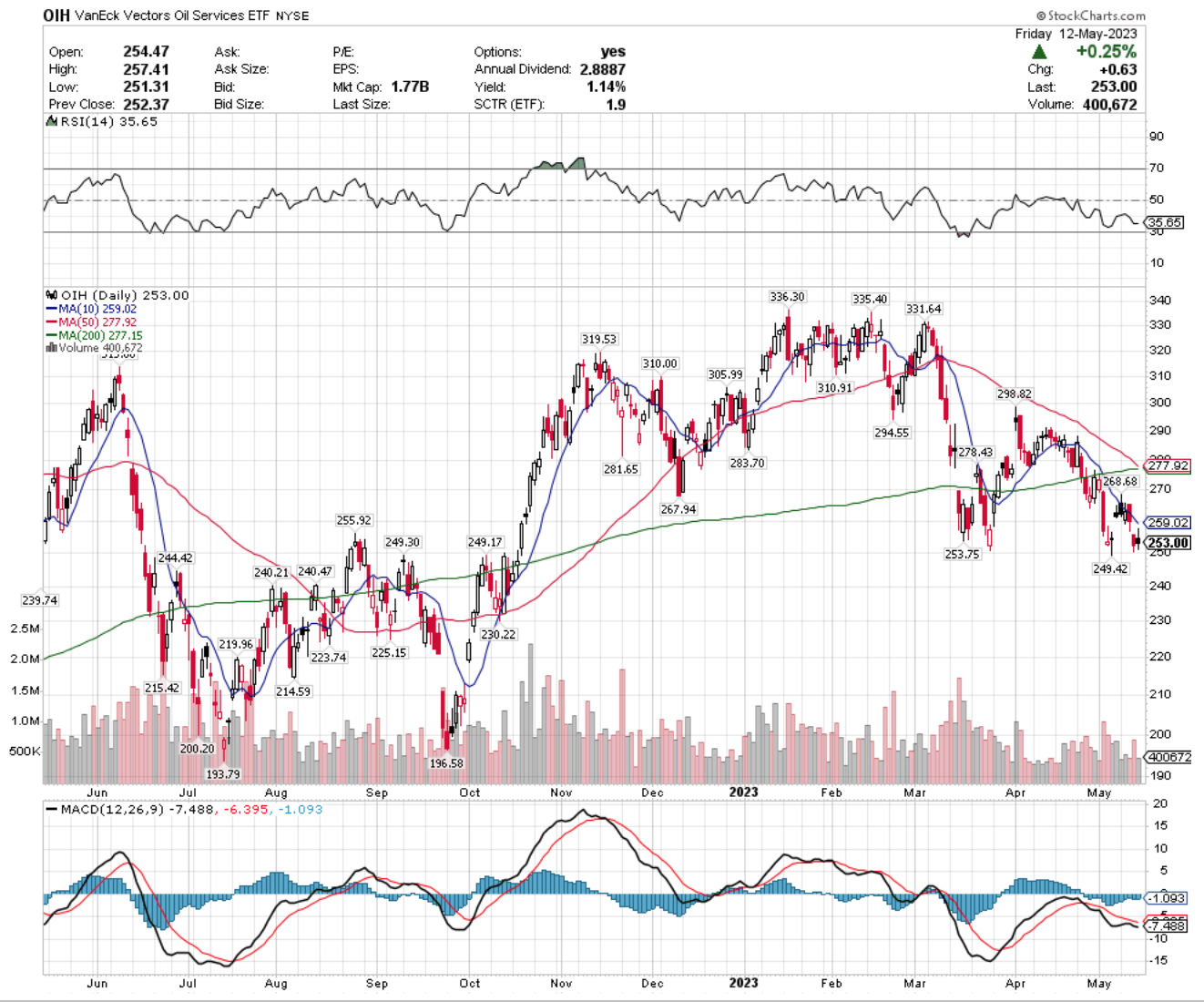Click the Yield value 1.14%
This screenshot has width=1204, height=1002.
606,87
